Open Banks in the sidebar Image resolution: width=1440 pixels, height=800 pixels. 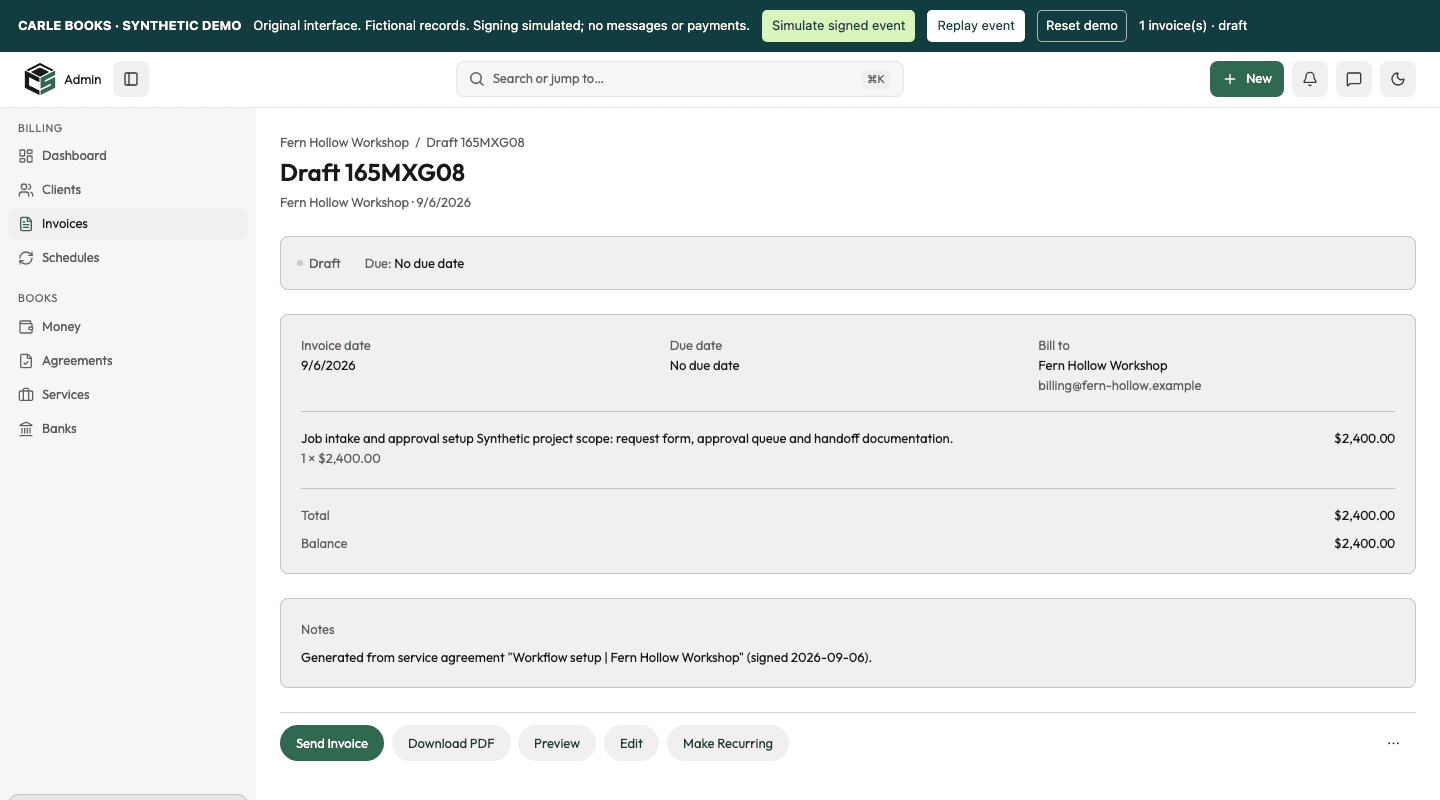tap(128, 429)
